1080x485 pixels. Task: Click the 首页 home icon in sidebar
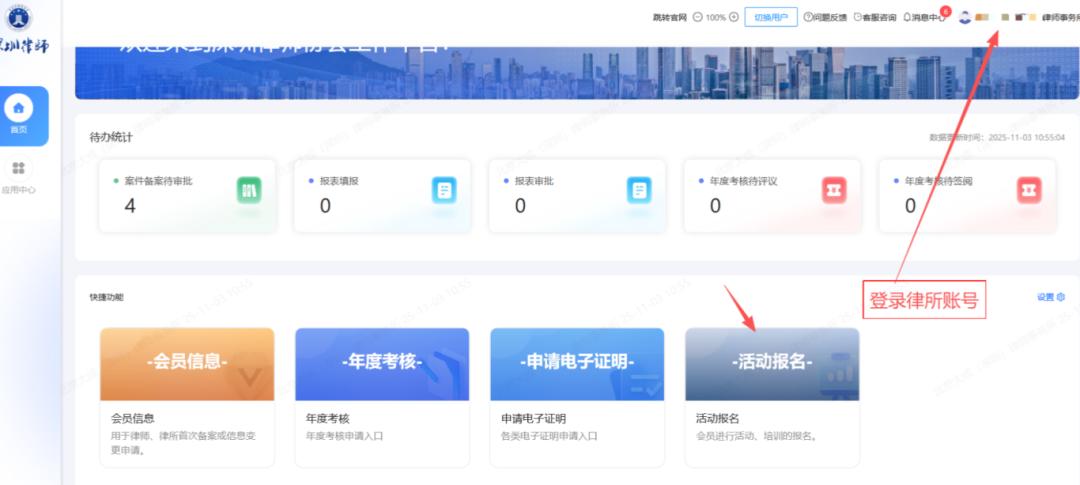(19, 108)
